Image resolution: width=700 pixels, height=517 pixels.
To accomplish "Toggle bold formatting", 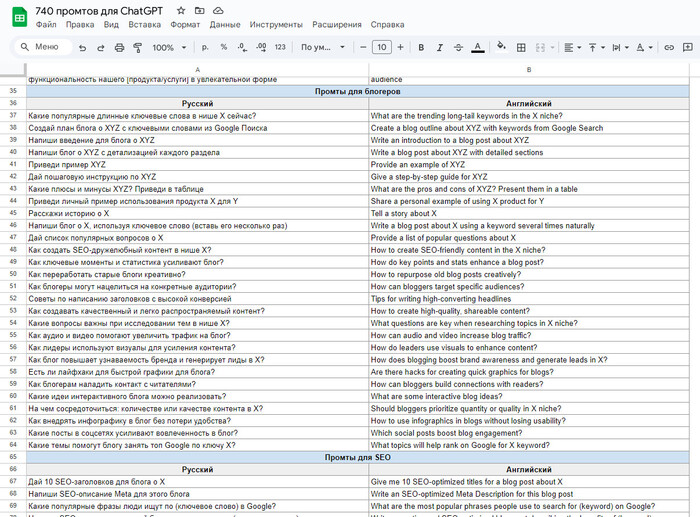I will [x=421, y=47].
